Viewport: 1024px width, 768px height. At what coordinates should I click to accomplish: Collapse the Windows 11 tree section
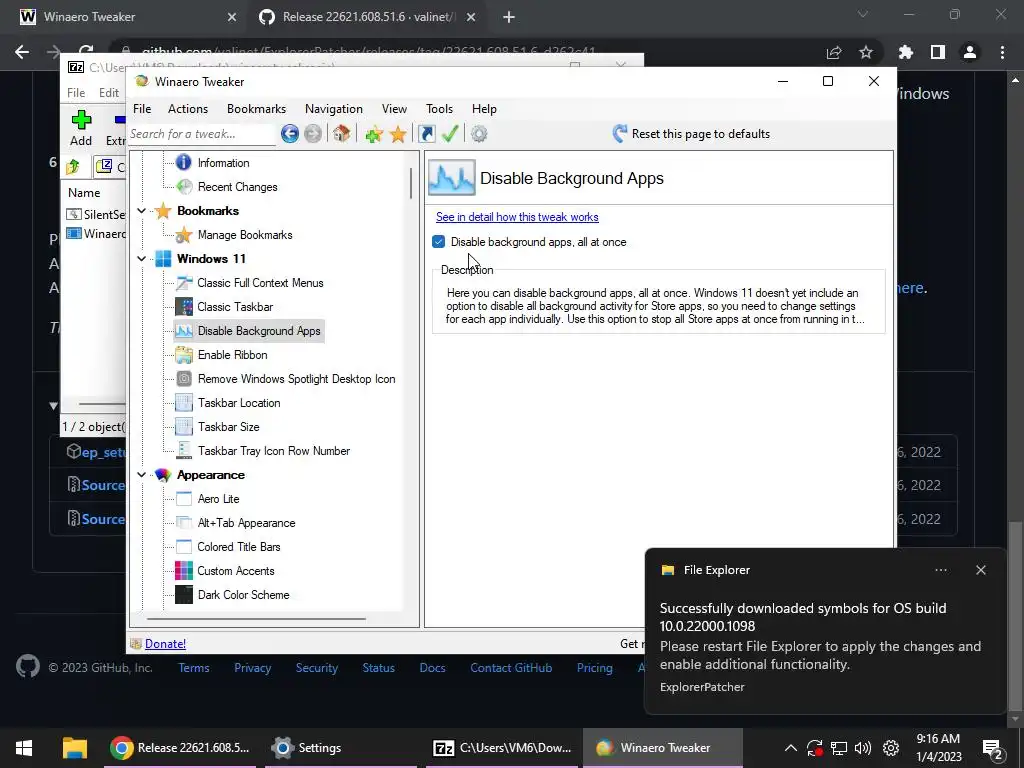click(x=142, y=259)
